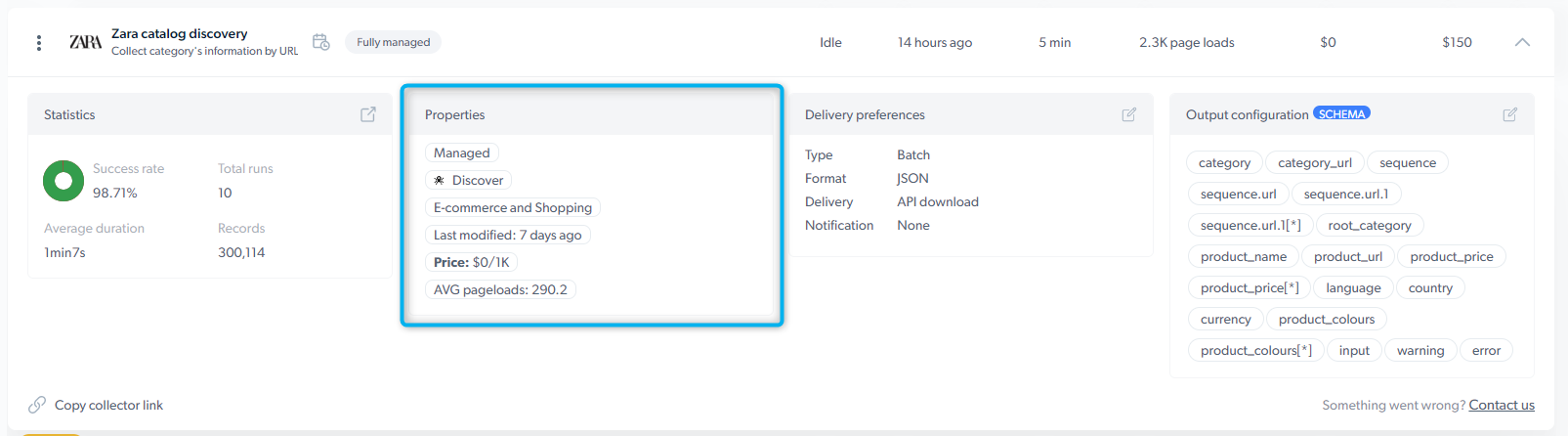The height and width of the screenshot is (436, 1568).
Task: Edit Output configuration via pencil icon
Action: click(x=1510, y=114)
